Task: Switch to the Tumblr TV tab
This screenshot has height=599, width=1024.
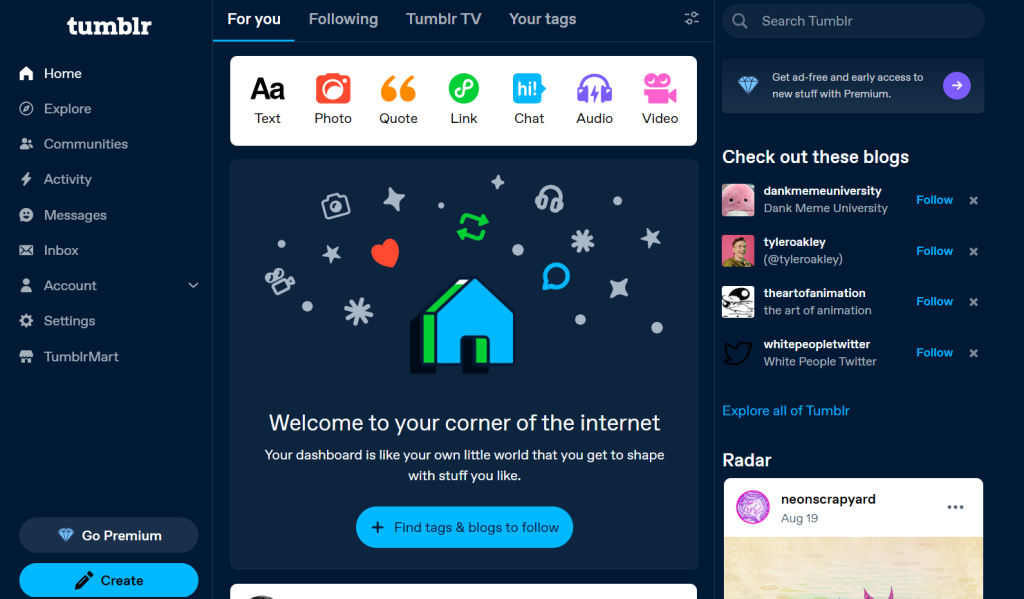Action: coord(443,20)
